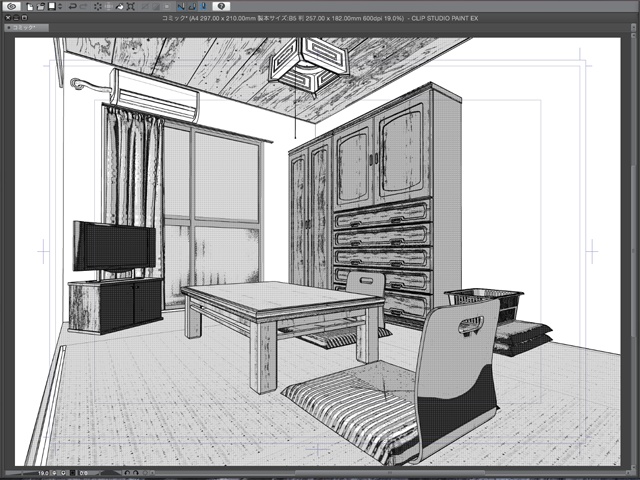Zoom in with the status bar button

(63, 473)
